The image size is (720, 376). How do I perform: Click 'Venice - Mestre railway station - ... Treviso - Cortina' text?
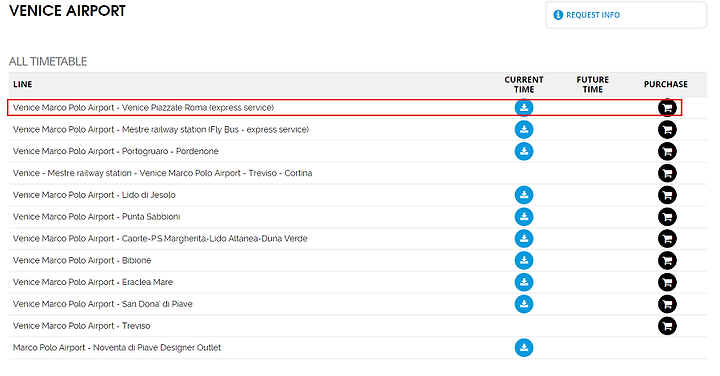coord(162,173)
